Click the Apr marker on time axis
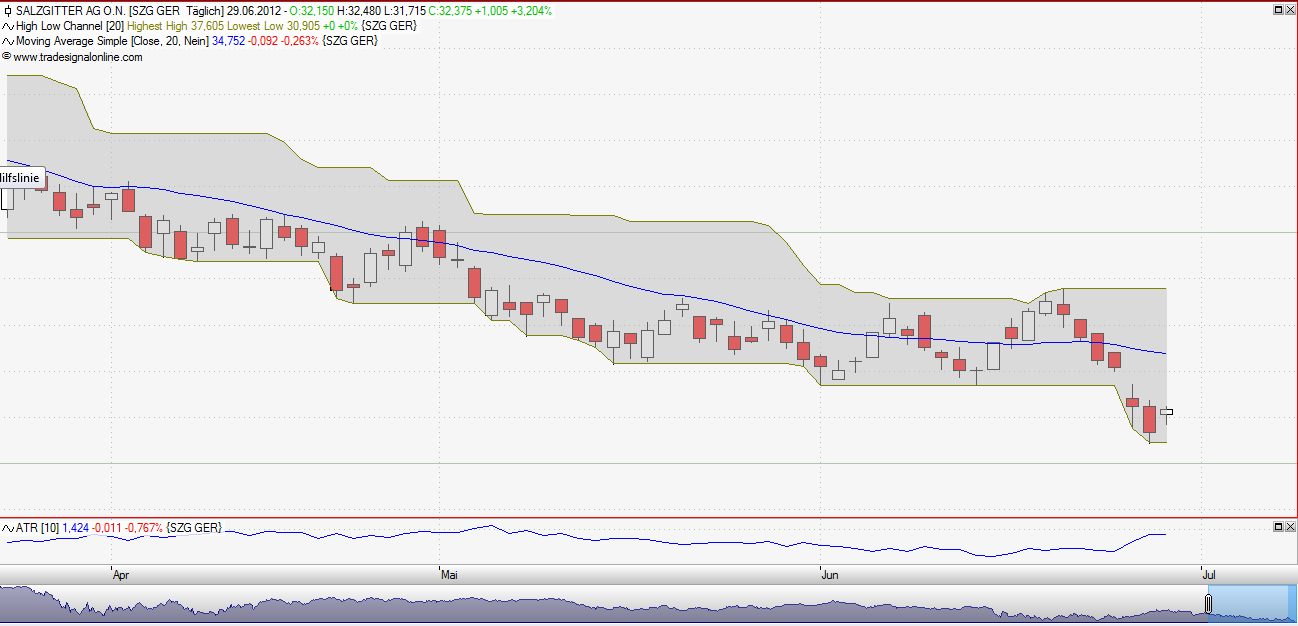 [121, 575]
